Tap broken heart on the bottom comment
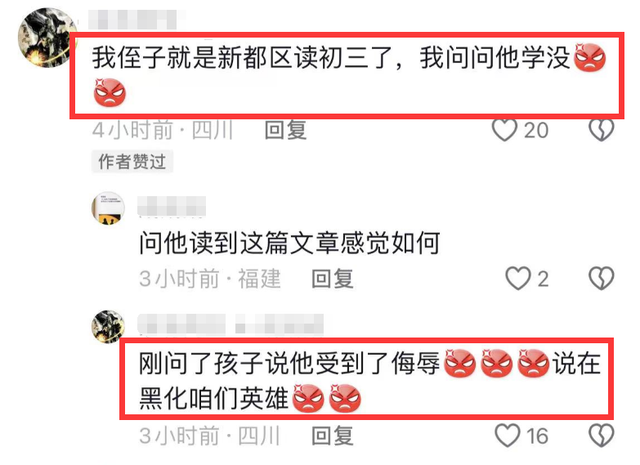Viewport: 640px width, 465px height. pyautogui.click(x=601, y=436)
